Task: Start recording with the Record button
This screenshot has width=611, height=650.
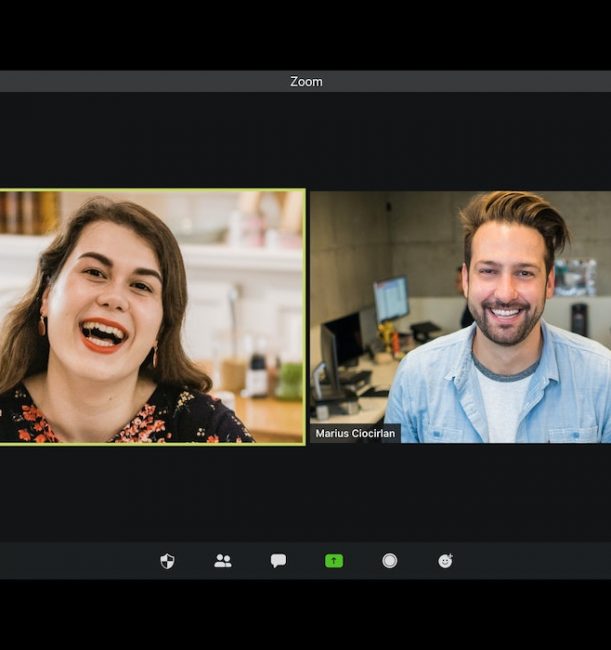Action: [x=390, y=561]
